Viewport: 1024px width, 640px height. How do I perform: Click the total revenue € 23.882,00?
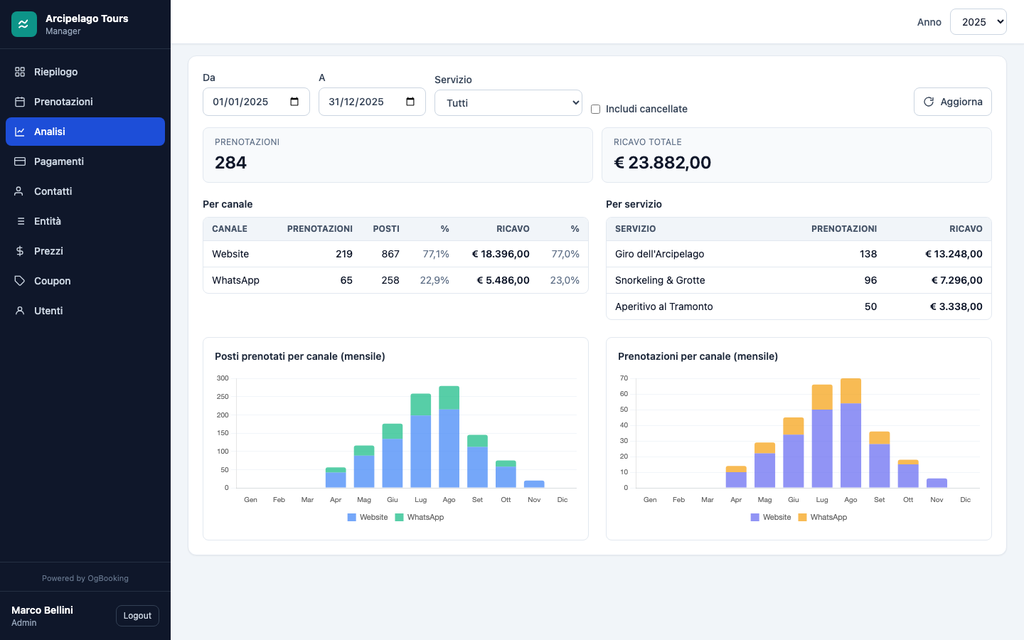point(662,163)
